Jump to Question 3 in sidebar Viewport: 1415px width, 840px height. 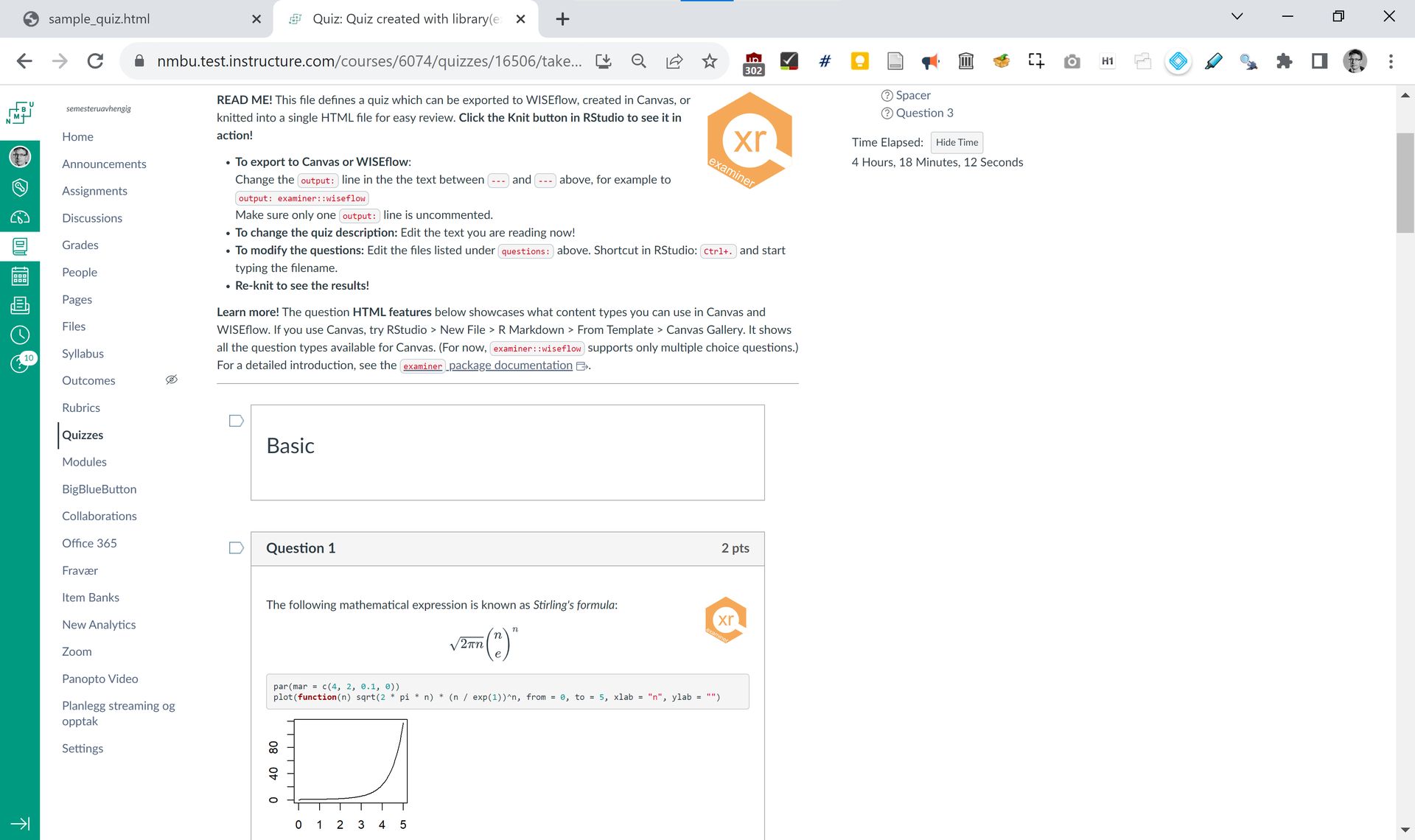[924, 113]
